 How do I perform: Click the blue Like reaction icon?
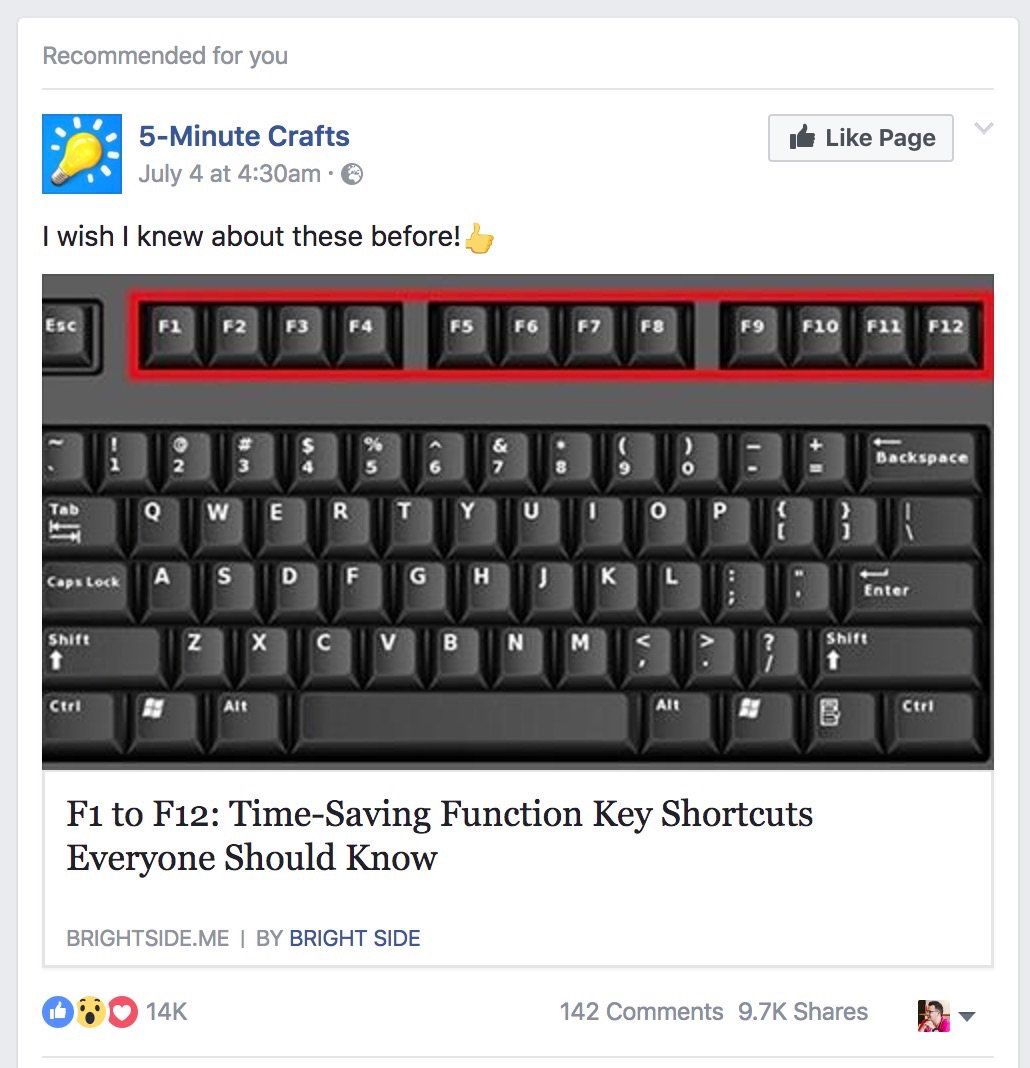(x=58, y=1012)
